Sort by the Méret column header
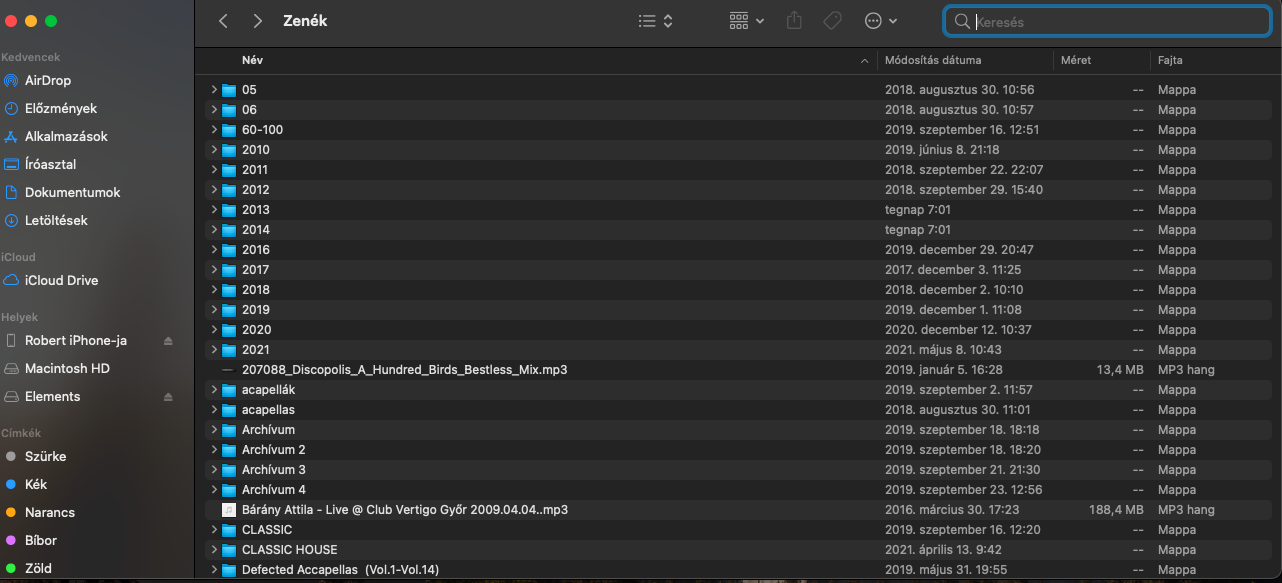The image size is (1282, 583). 1076,60
